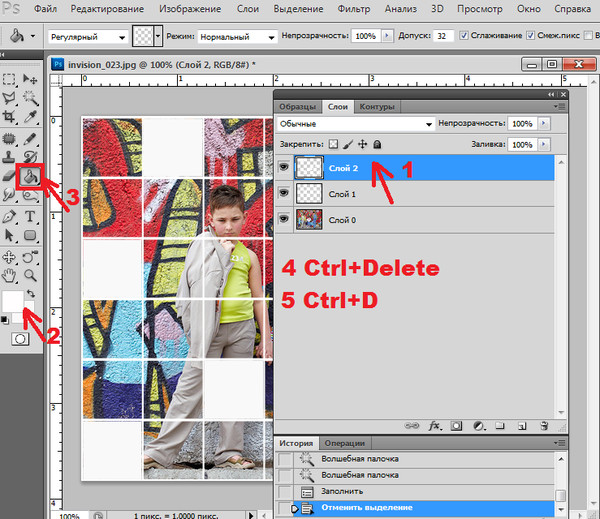600x519 pixels.
Task: Select the Zoom magnifier tool
Action: click(x=30, y=275)
